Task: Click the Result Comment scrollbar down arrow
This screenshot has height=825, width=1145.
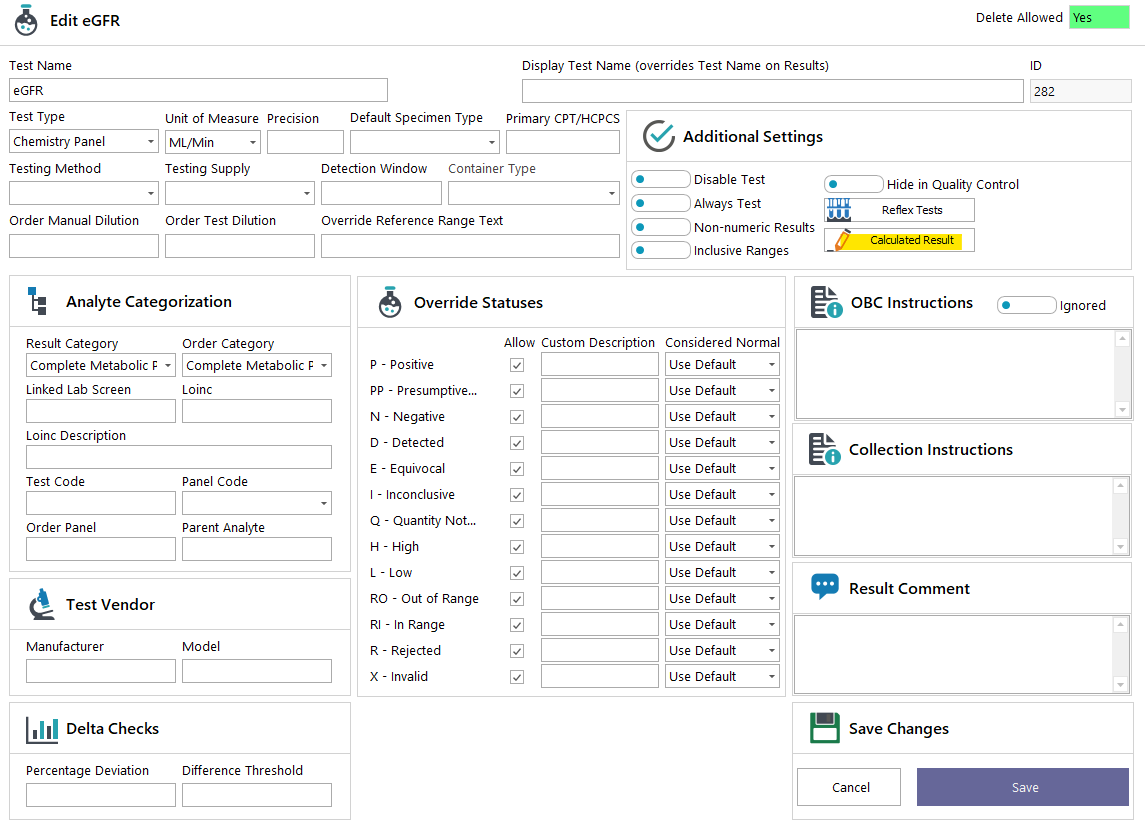Action: (x=1121, y=685)
